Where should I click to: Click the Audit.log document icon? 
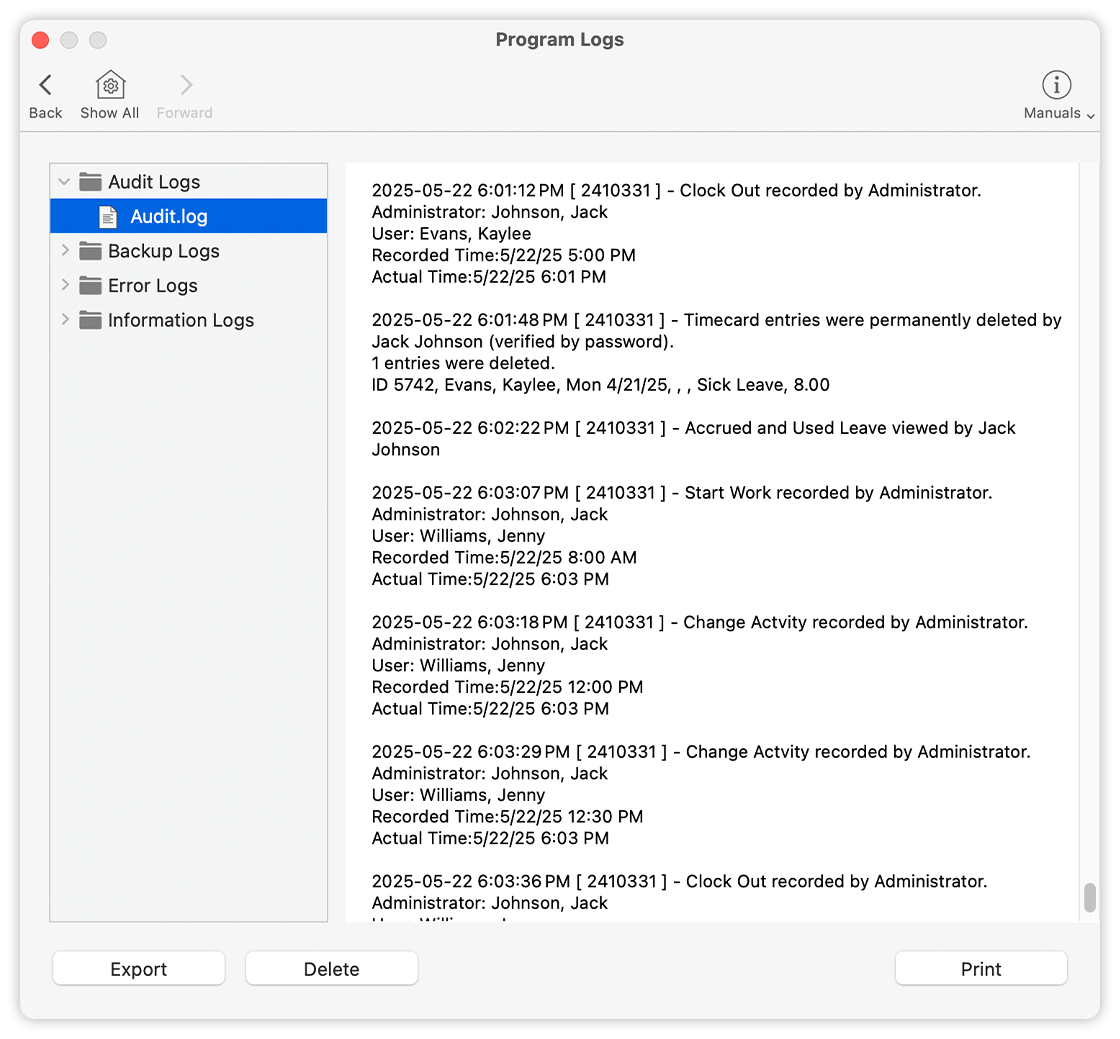click(108, 216)
